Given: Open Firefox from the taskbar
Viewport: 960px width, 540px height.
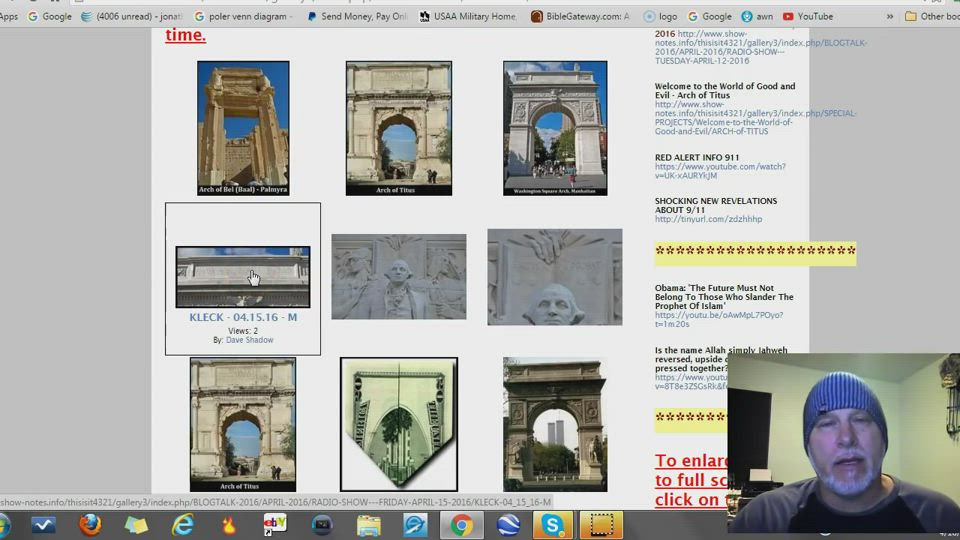Looking at the screenshot, I should tap(90, 525).
